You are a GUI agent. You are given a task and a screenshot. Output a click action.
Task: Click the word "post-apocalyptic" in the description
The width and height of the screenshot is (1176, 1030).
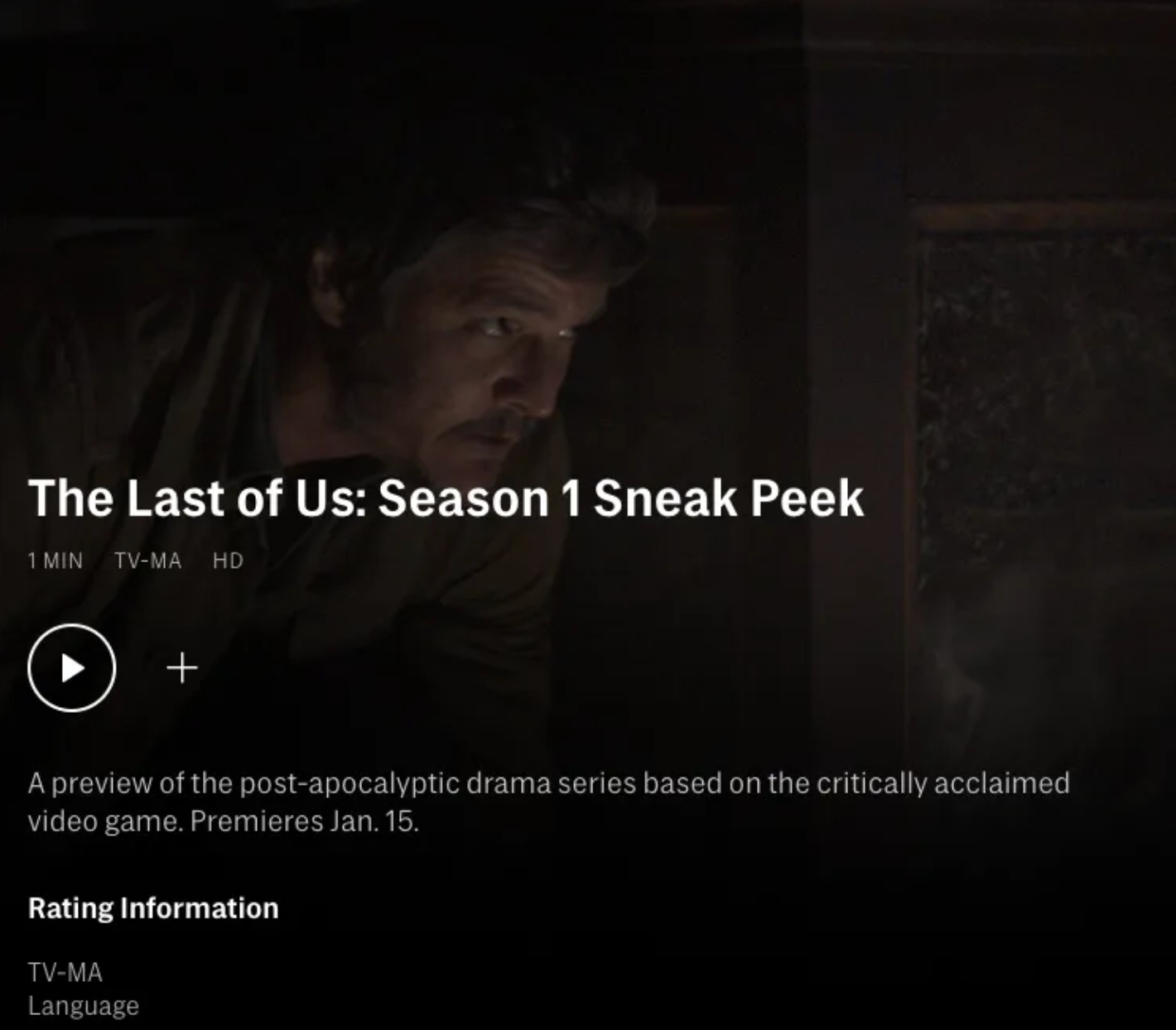tap(349, 783)
